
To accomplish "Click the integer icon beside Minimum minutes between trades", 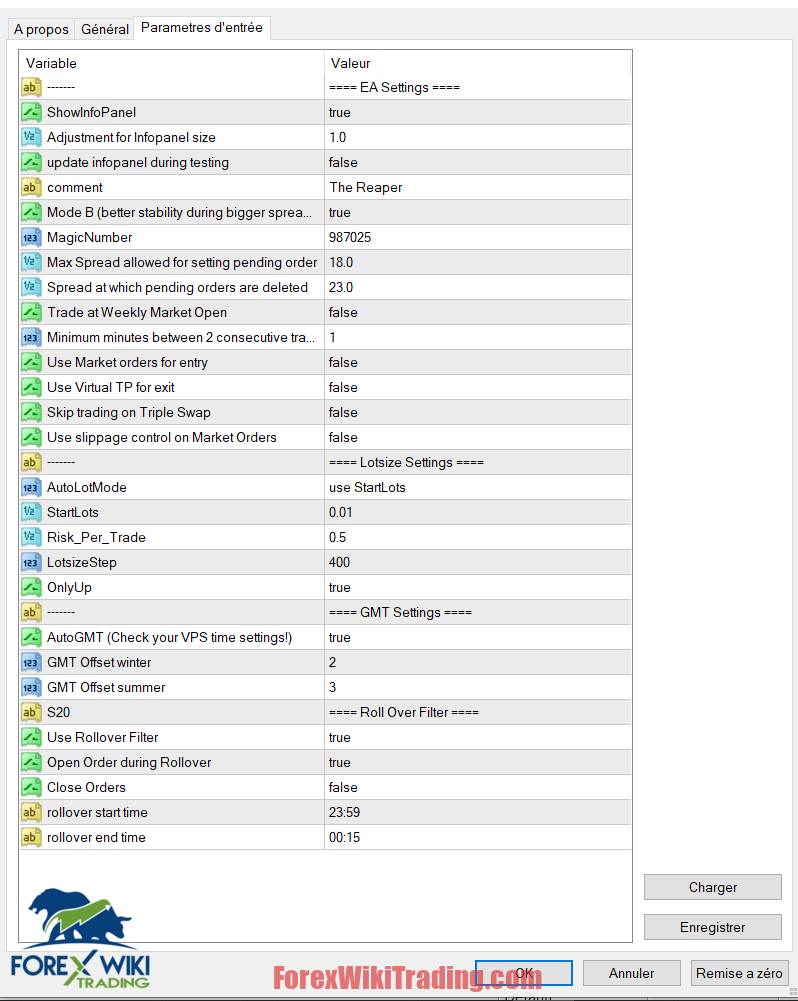I will (31, 337).
